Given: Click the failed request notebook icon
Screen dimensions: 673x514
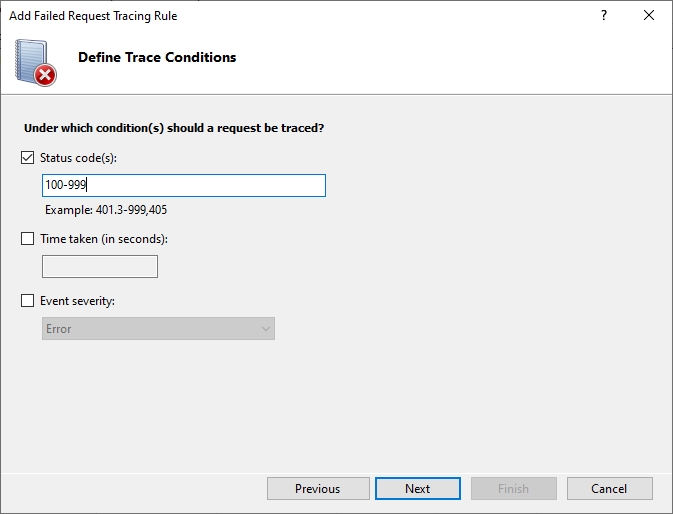Looking at the screenshot, I should (x=35, y=63).
